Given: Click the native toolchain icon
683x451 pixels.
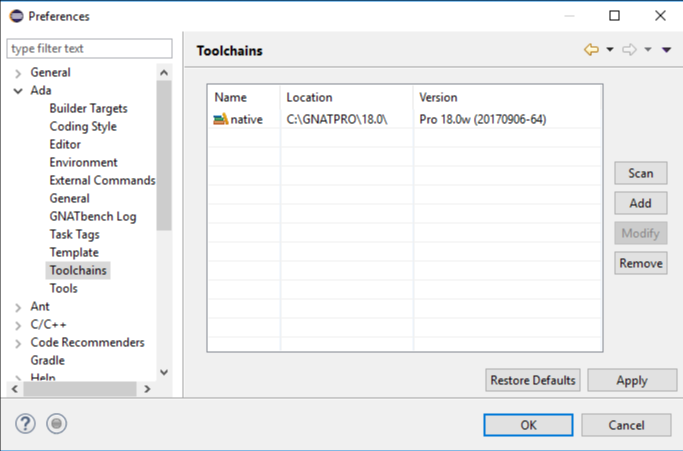Looking at the screenshot, I should coord(220,119).
